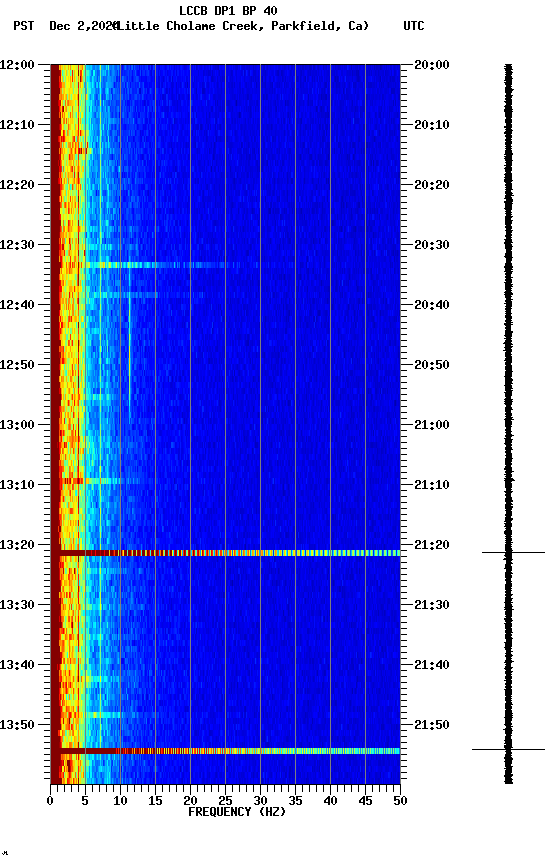Click the 40 Hz frequency axis label
Viewport: 552px width, 864px height.
pos(330,801)
